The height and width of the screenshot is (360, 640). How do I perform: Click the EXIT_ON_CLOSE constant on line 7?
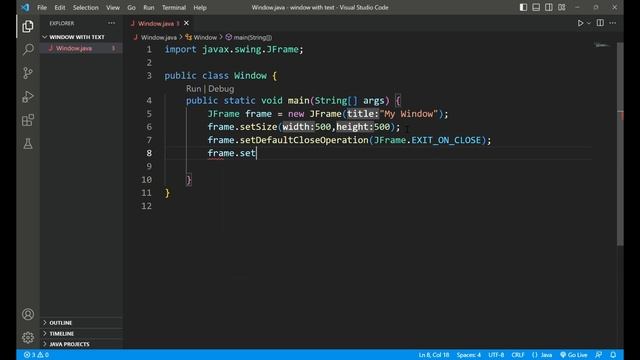(x=446, y=140)
